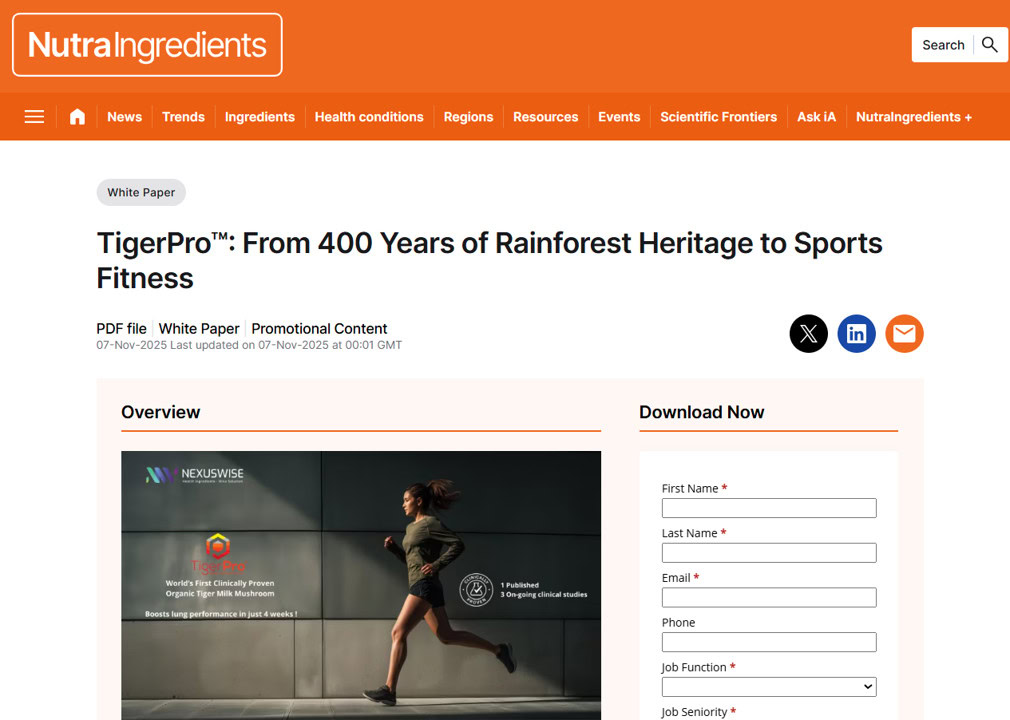Open Scientific Frontiers section
The image size is (1010, 720).
click(x=718, y=117)
